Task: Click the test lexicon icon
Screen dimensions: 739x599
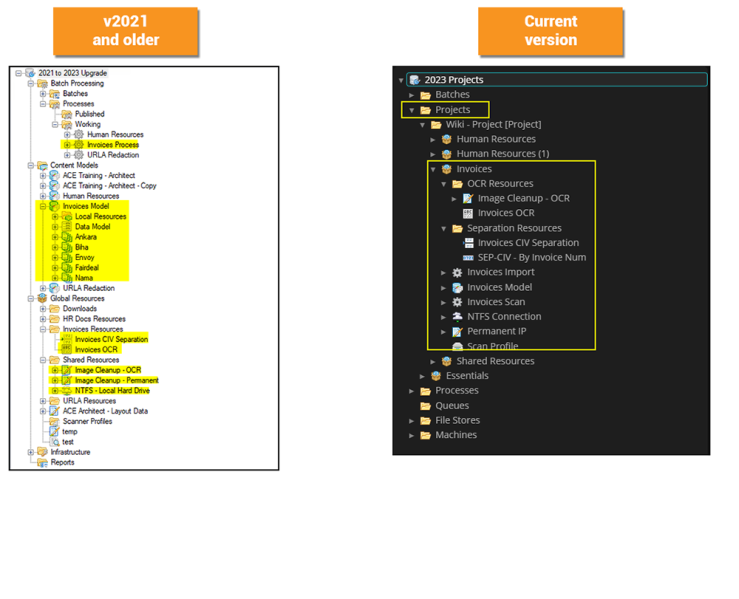Action: pyautogui.click(x=55, y=442)
